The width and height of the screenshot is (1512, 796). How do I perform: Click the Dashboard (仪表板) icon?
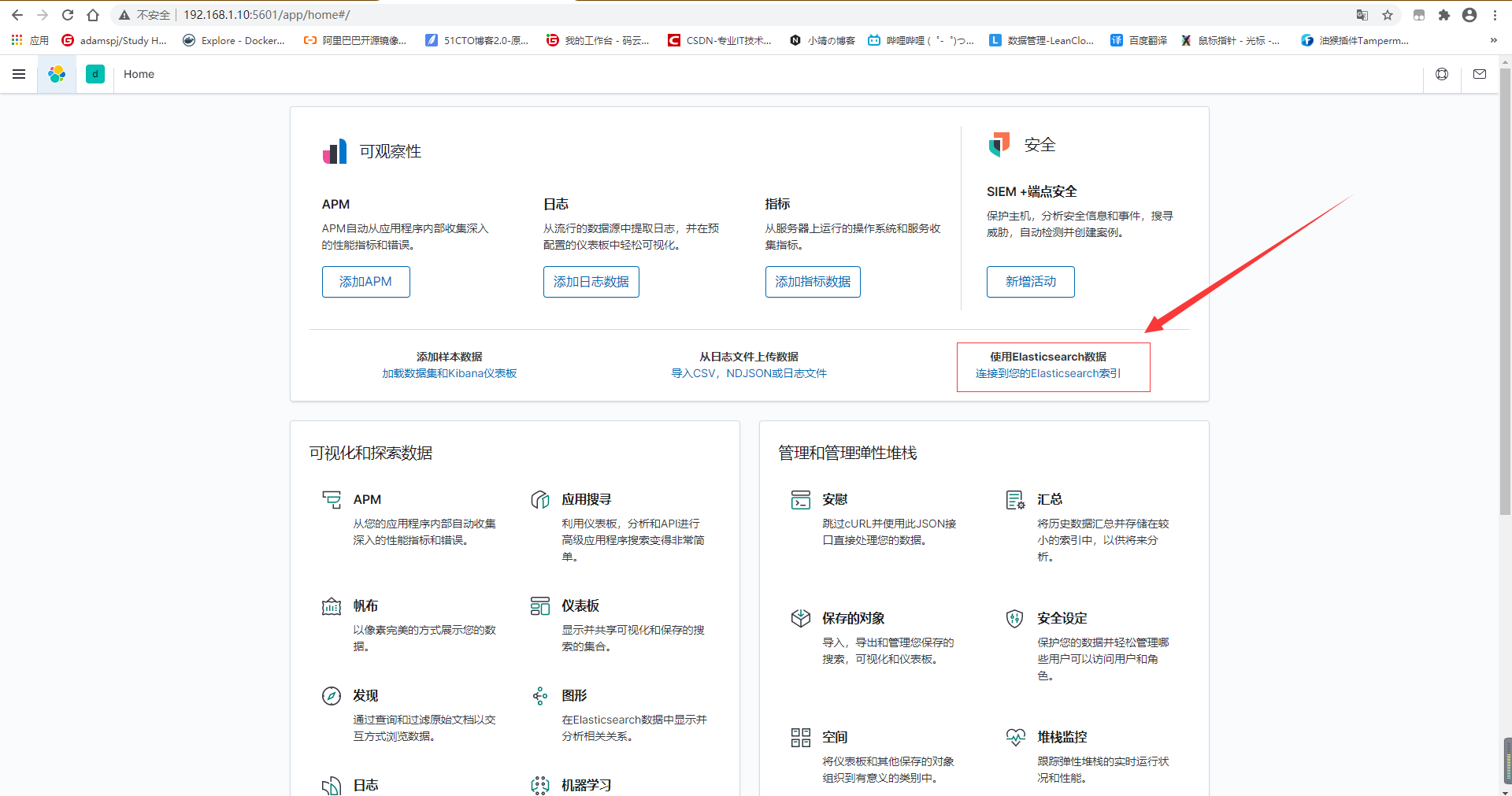540,605
